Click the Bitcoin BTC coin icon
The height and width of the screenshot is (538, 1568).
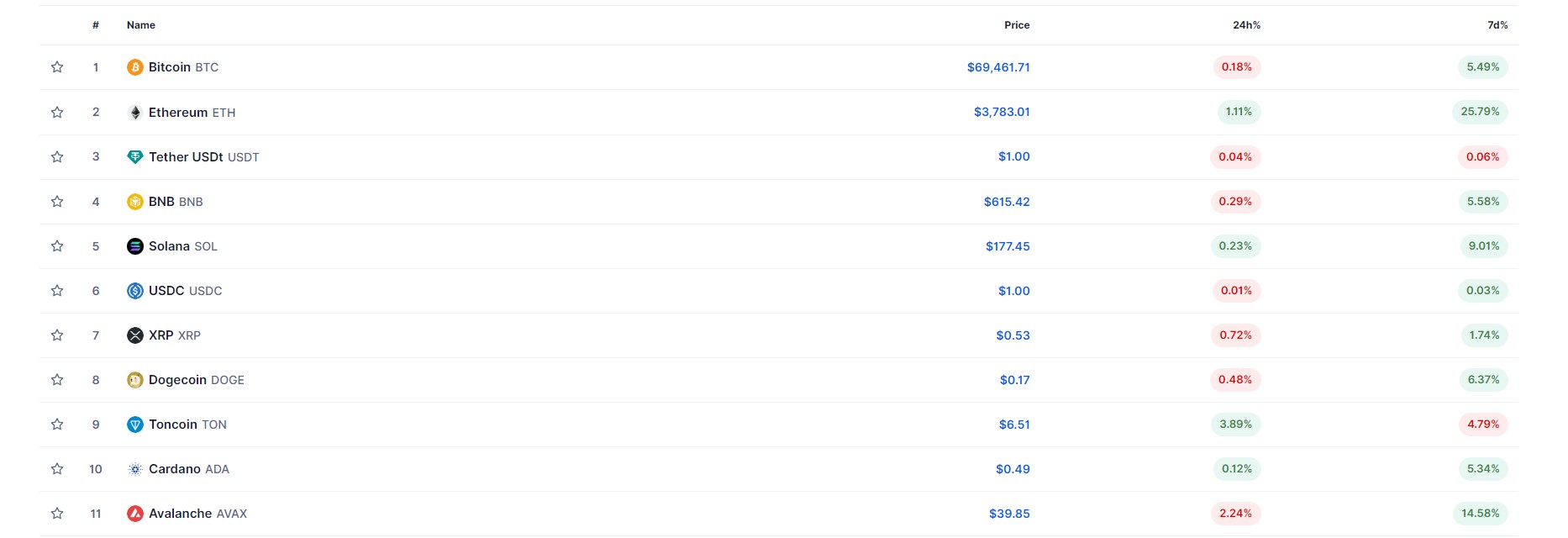(x=135, y=67)
